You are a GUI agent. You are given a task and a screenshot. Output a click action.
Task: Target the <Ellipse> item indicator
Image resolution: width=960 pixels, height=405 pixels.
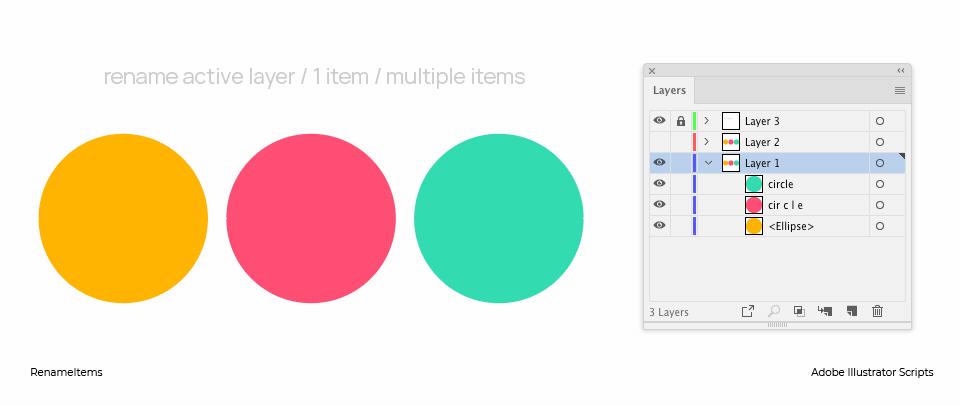[x=880, y=226]
